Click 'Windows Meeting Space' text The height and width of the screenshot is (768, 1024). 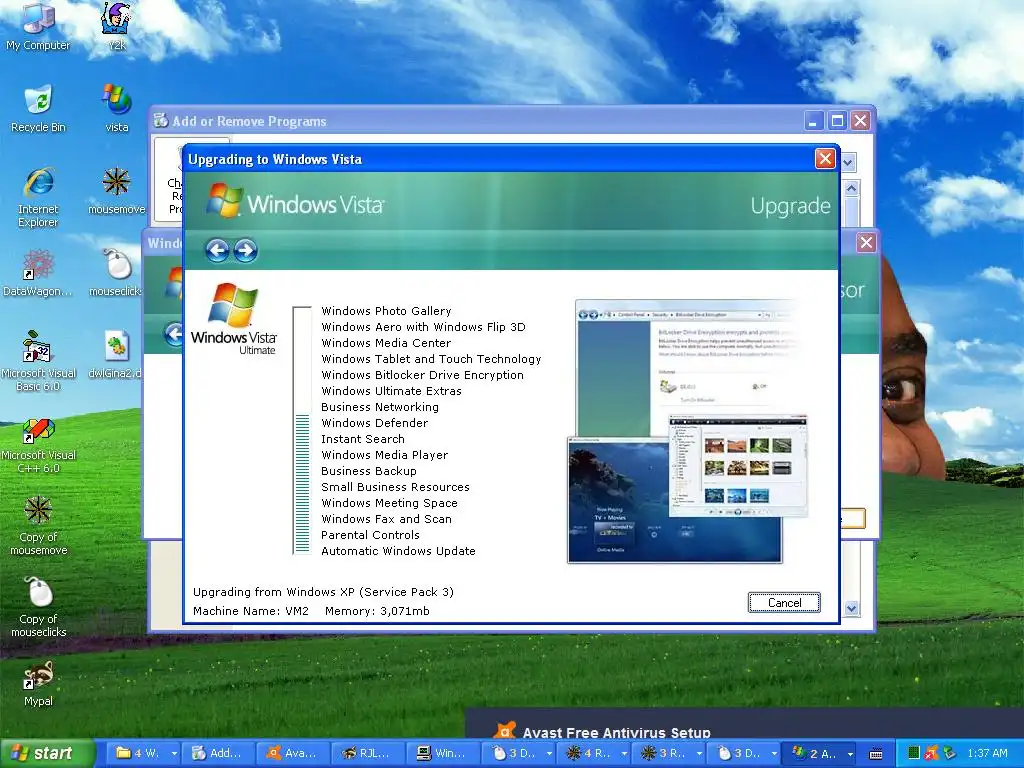(x=389, y=503)
